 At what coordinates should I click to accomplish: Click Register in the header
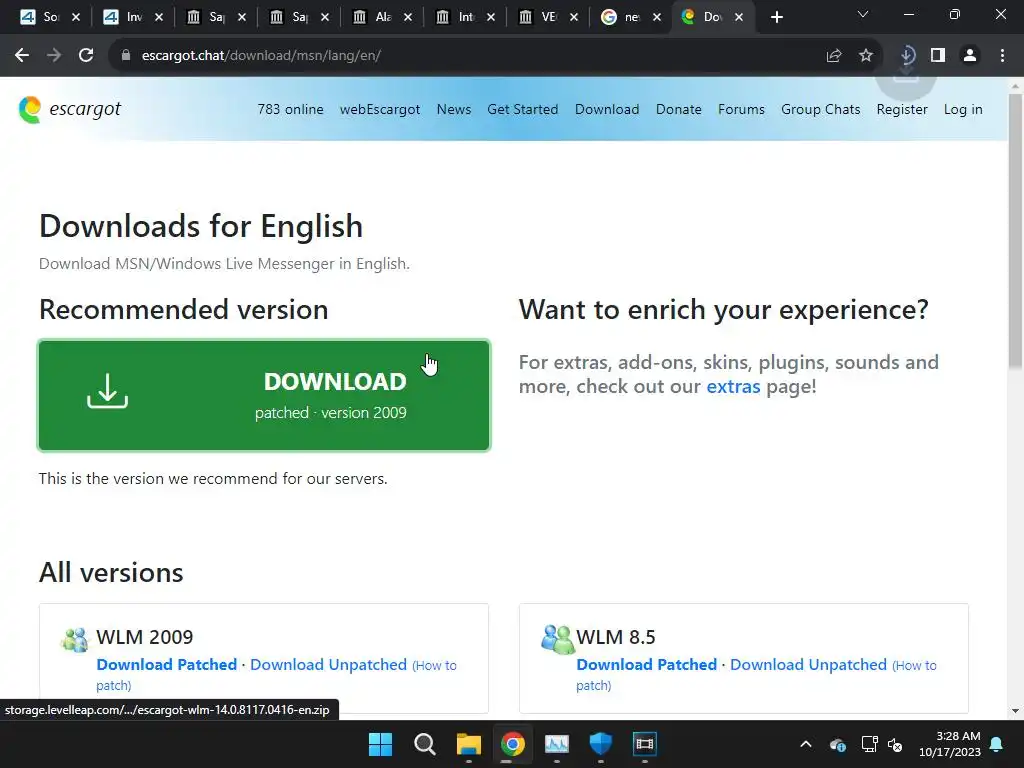902,109
